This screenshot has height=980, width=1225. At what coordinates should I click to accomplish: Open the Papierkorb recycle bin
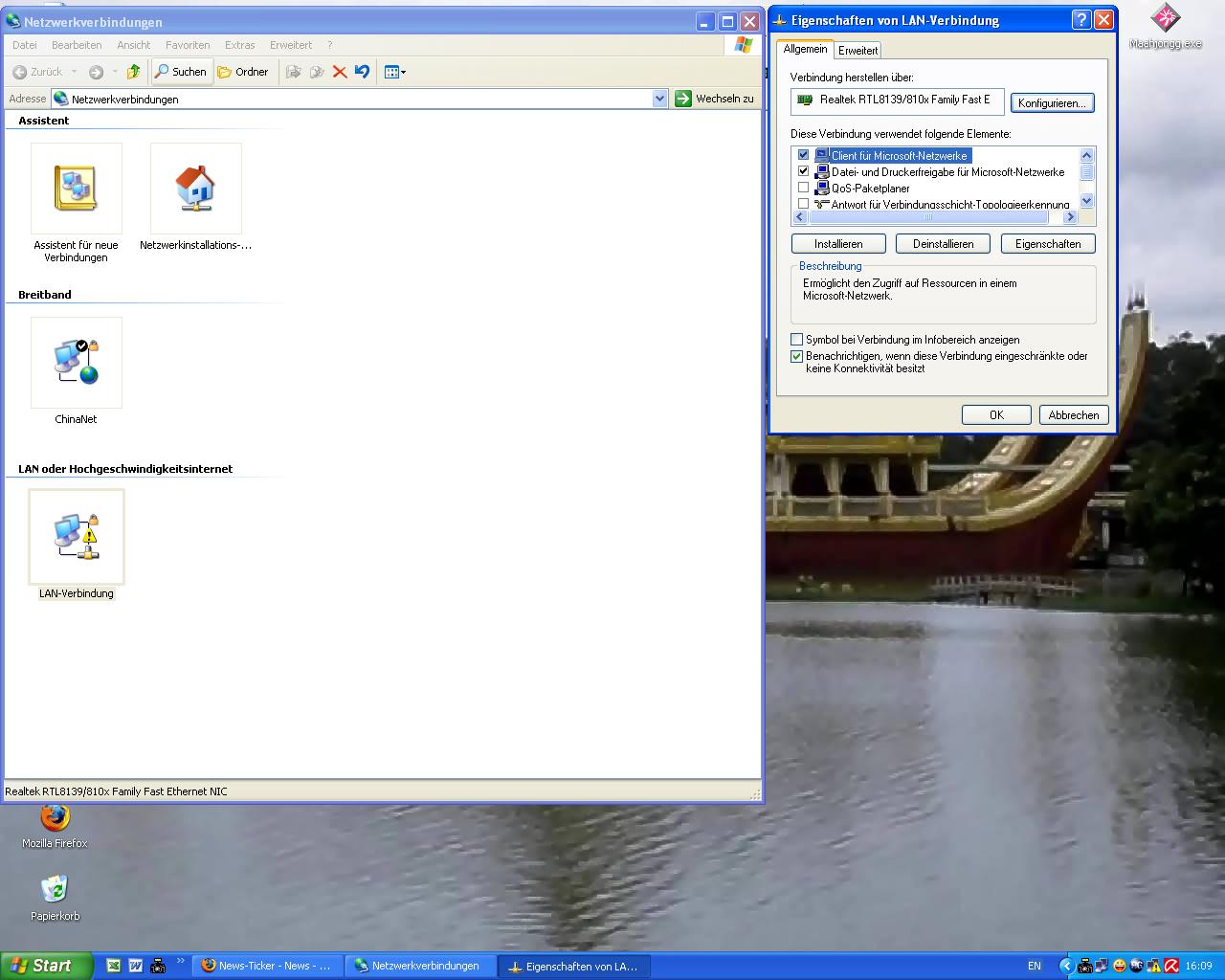56,889
